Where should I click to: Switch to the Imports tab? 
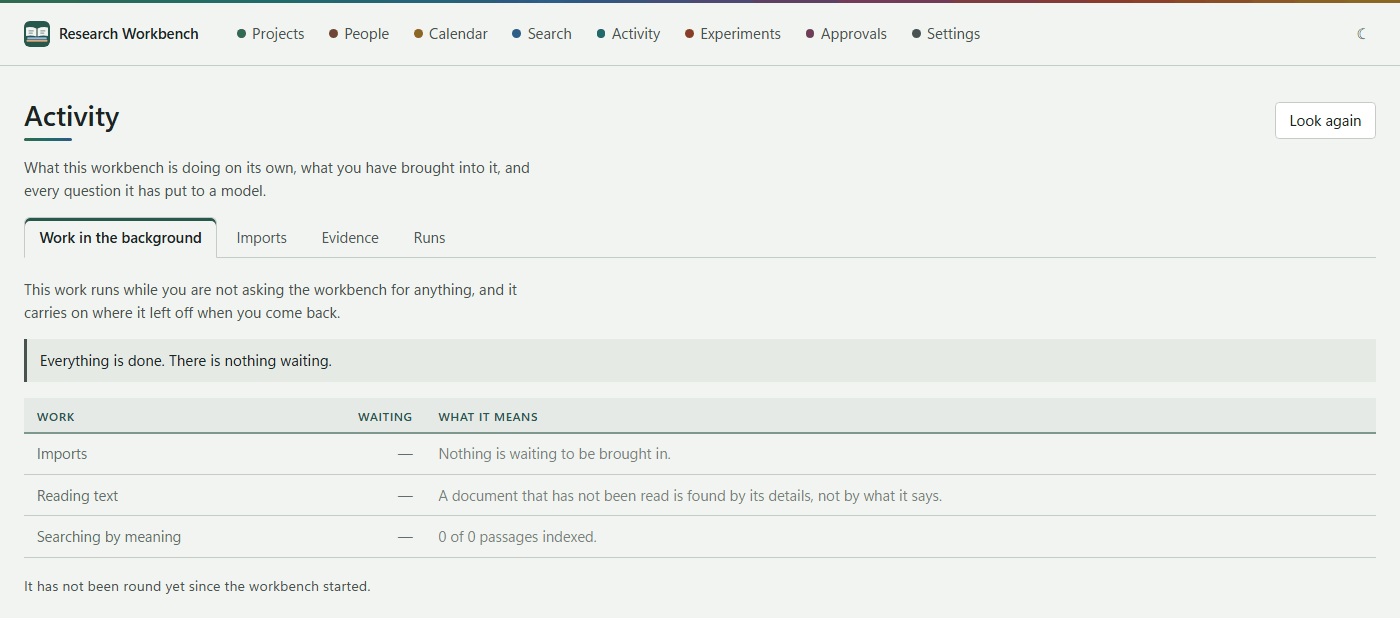[262, 238]
